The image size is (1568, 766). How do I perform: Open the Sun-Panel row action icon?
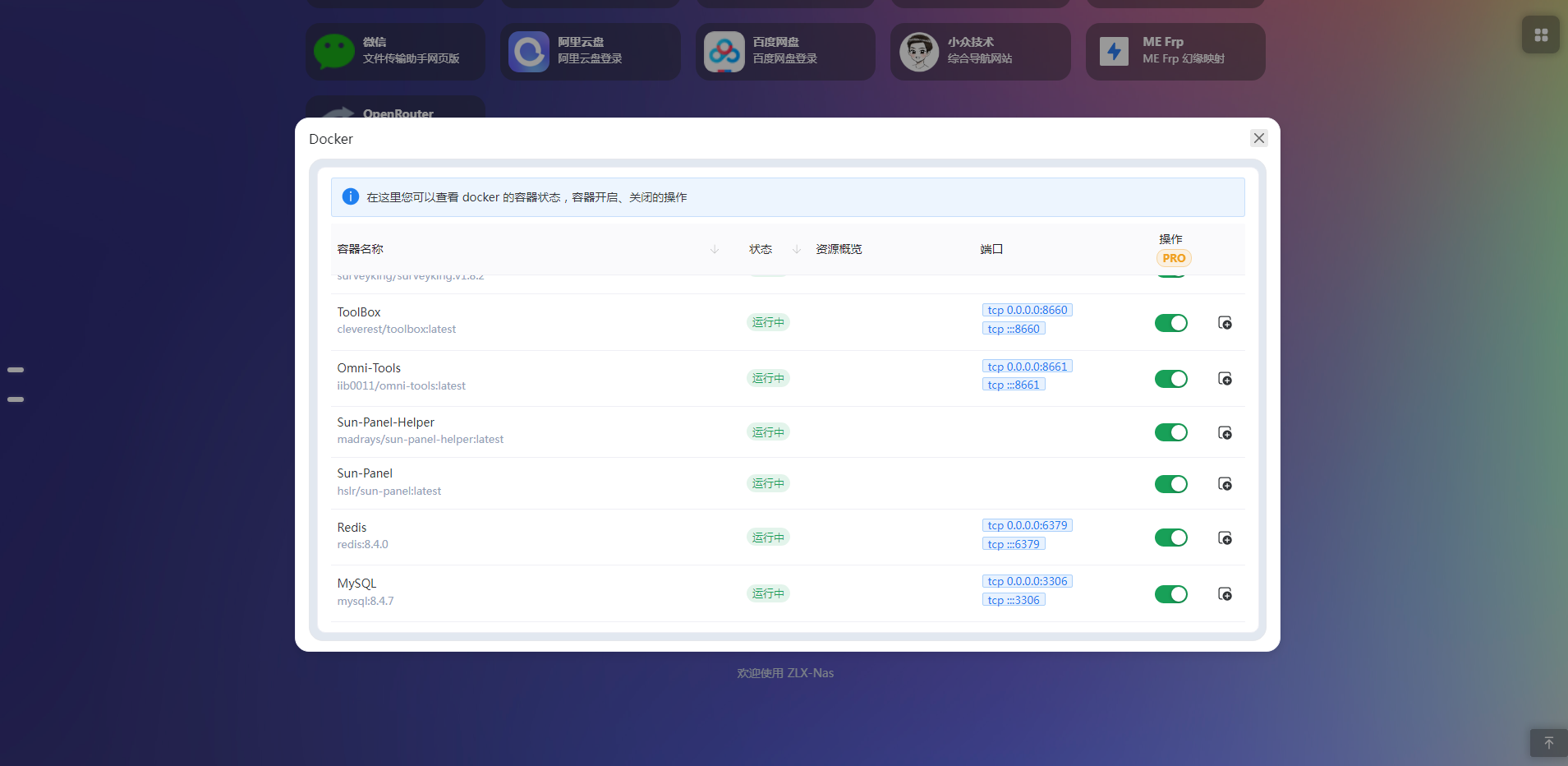point(1225,484)
